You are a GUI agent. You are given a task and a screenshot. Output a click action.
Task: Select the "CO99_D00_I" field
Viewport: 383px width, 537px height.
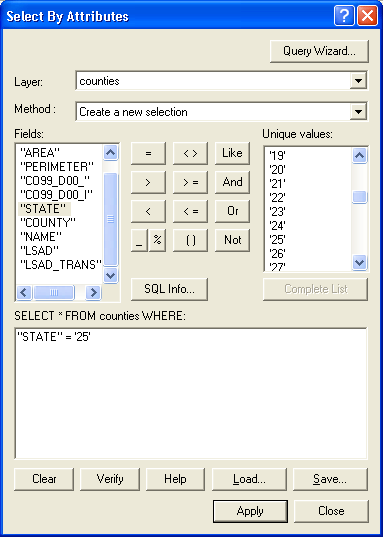point(57,195)
